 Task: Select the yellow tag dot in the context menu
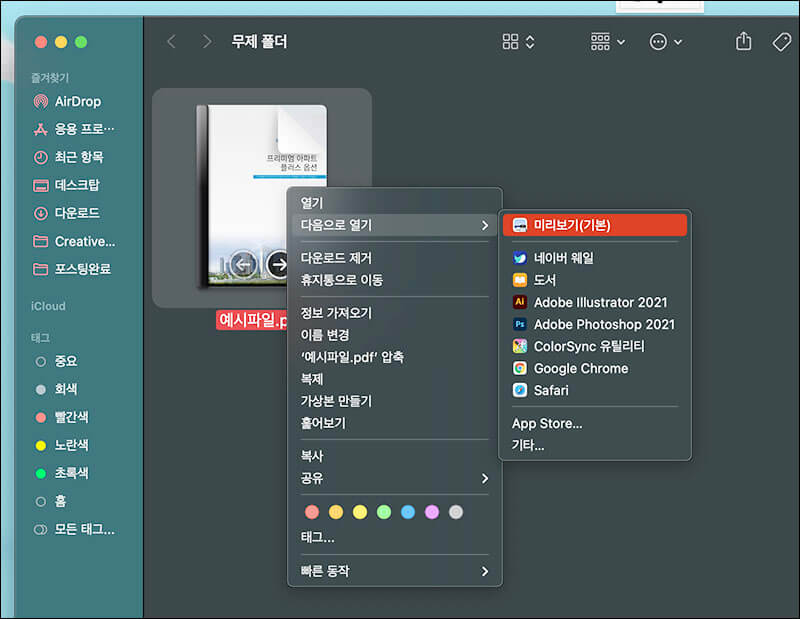pyautogui.click(x=360, y=511)
